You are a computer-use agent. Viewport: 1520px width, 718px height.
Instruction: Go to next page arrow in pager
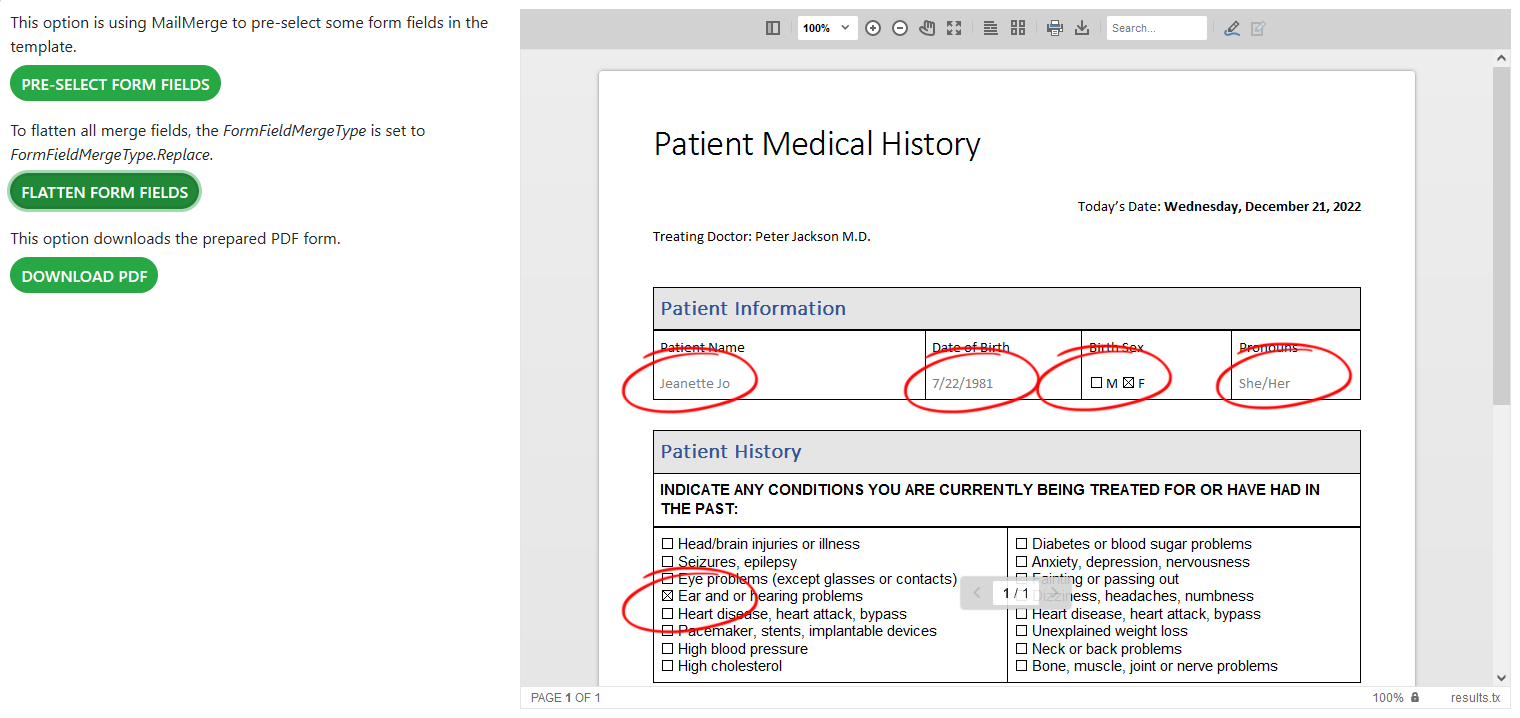1052,593
